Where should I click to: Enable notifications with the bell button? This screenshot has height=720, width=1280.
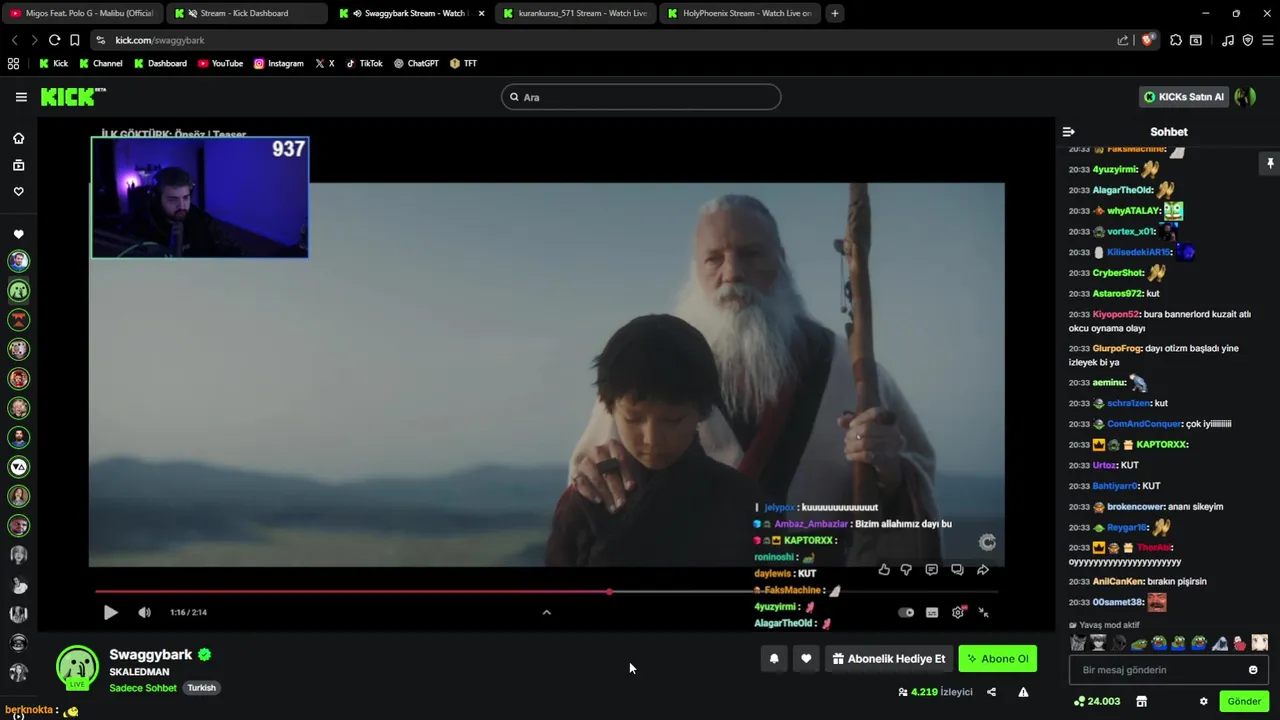(x=774, y=659)
